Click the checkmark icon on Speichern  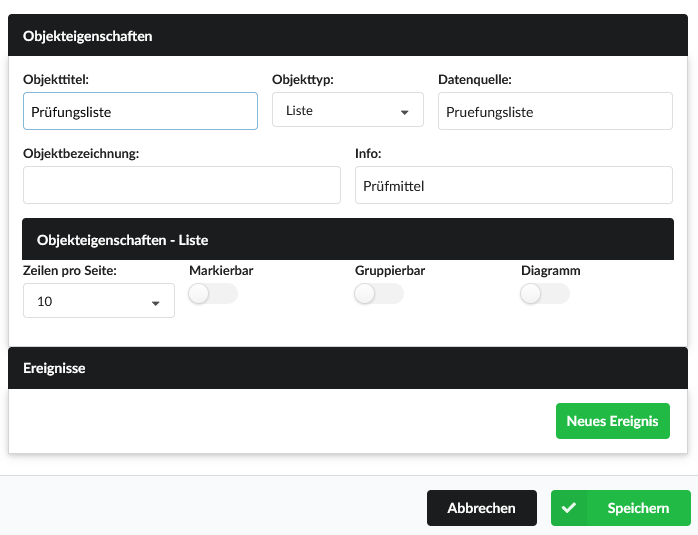tap(568, 508)
